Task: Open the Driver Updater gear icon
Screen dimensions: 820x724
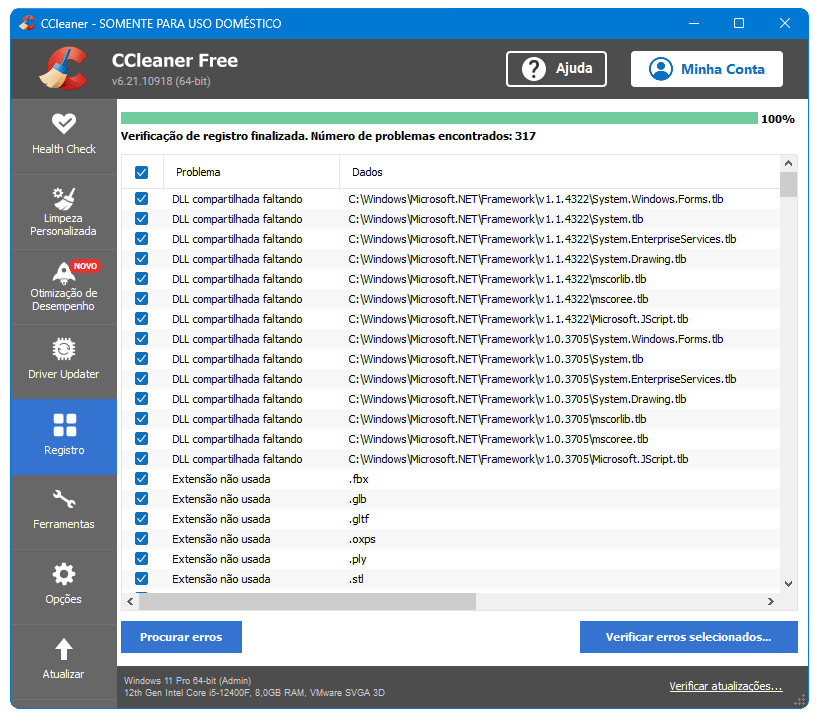Action: [x=64, y=349]
